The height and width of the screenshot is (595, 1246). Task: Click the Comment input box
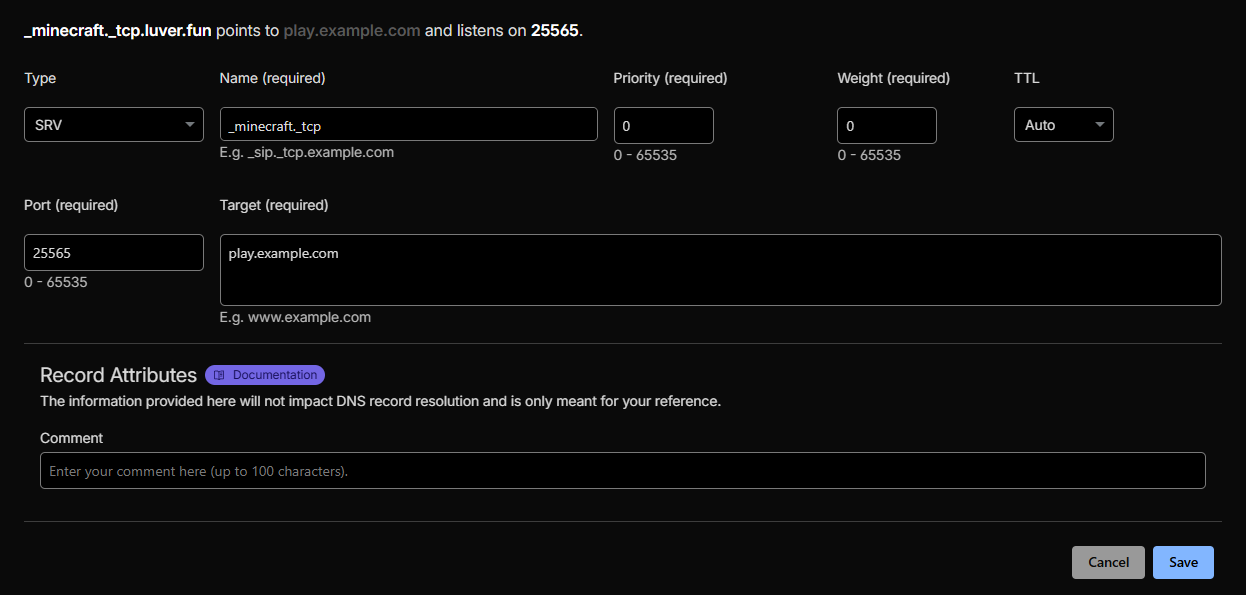(x=622, y=471)
